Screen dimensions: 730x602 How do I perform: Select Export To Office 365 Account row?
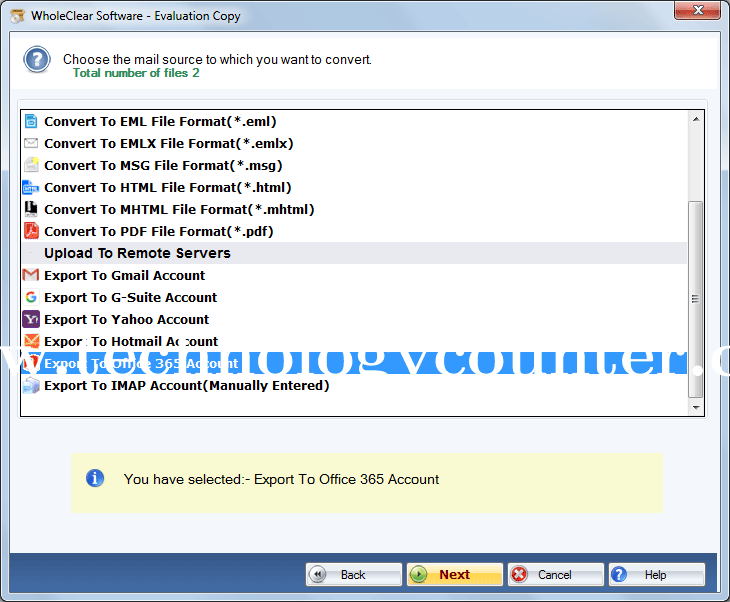pyautogui.click(x=354, y=363)
